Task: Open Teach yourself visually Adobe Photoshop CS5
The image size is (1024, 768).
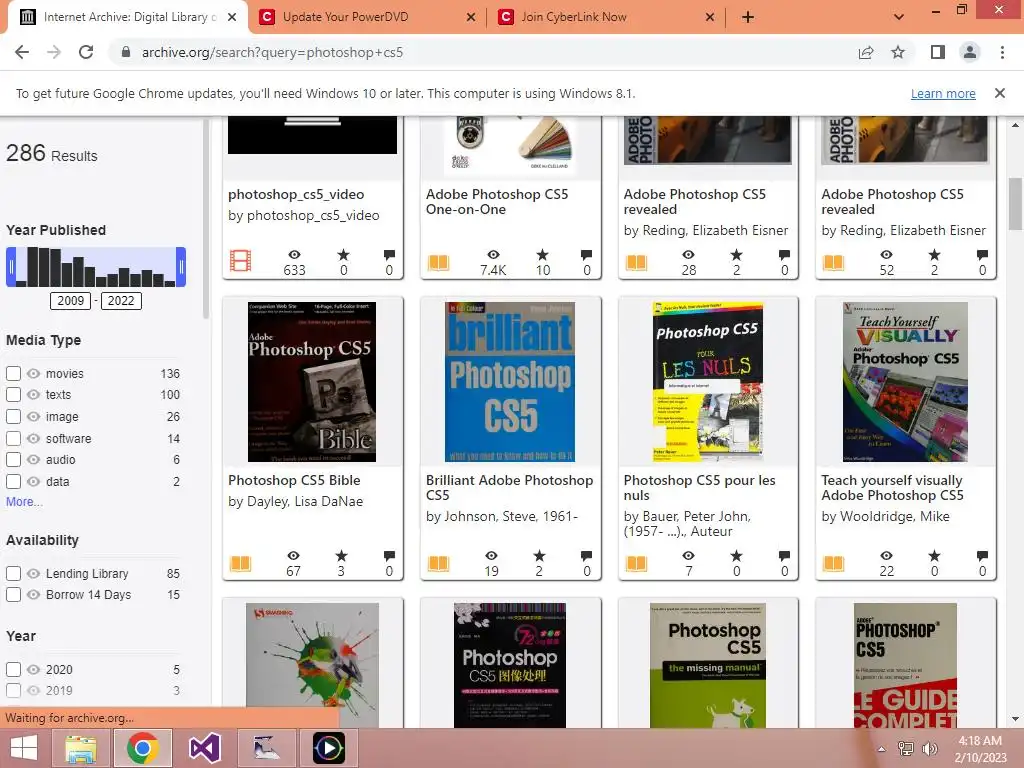Action: 892,487
